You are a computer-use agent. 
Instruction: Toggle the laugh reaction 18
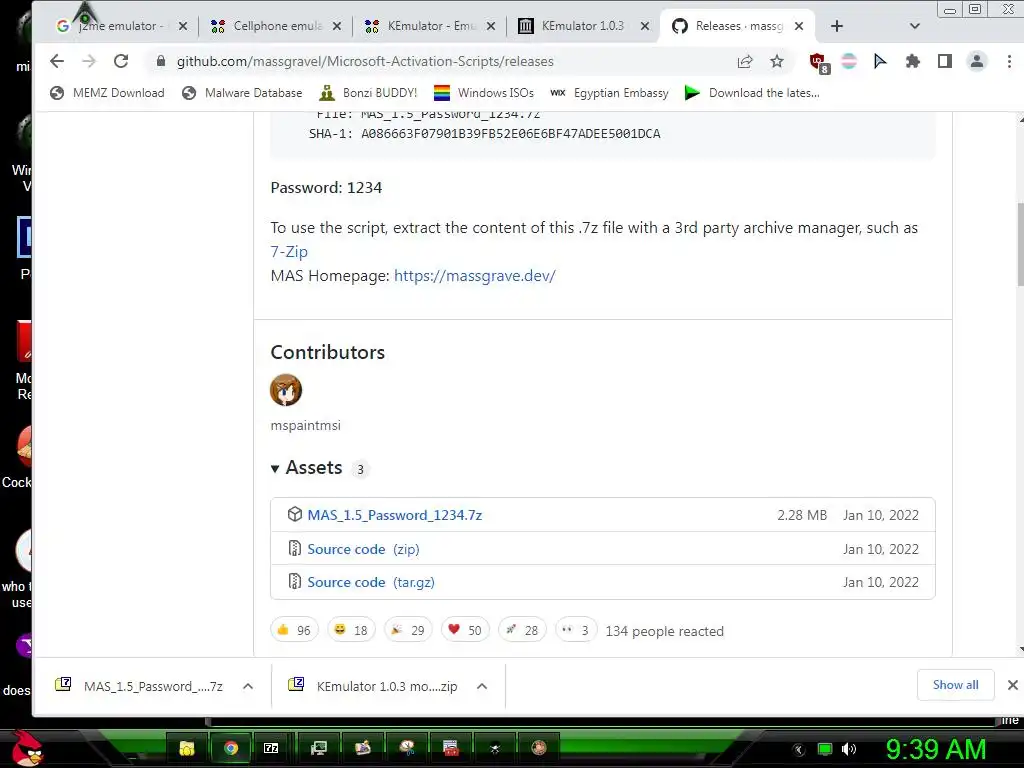click(x=351, y=630)
